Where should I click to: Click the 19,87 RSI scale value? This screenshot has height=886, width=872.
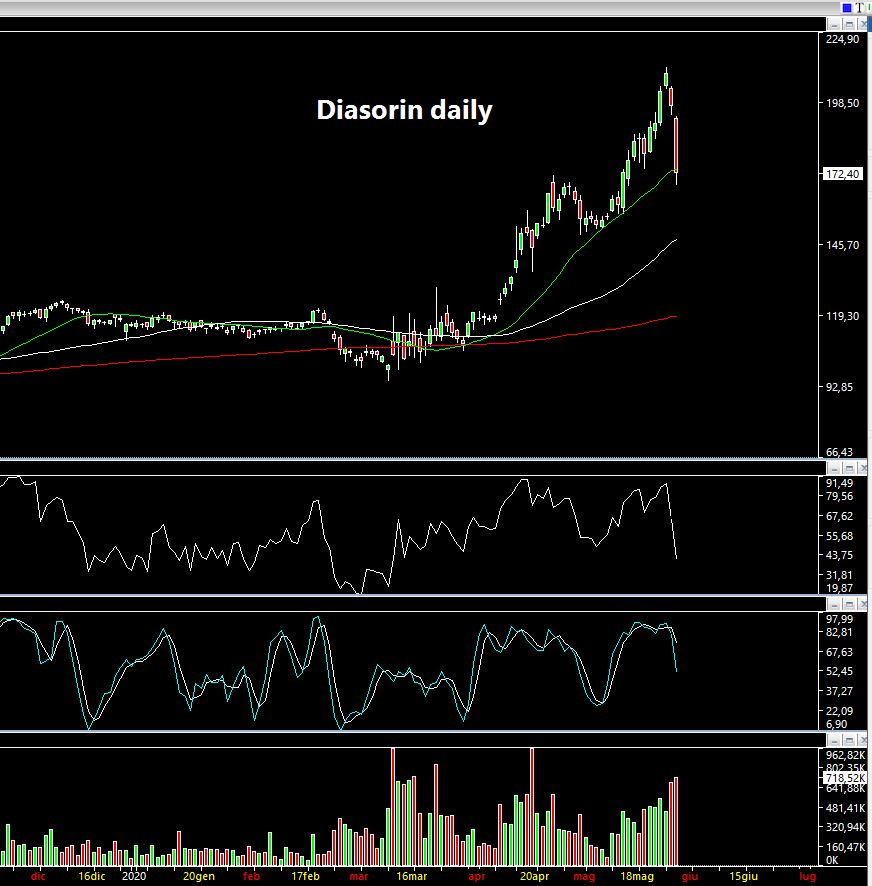[x=839, y=588]
